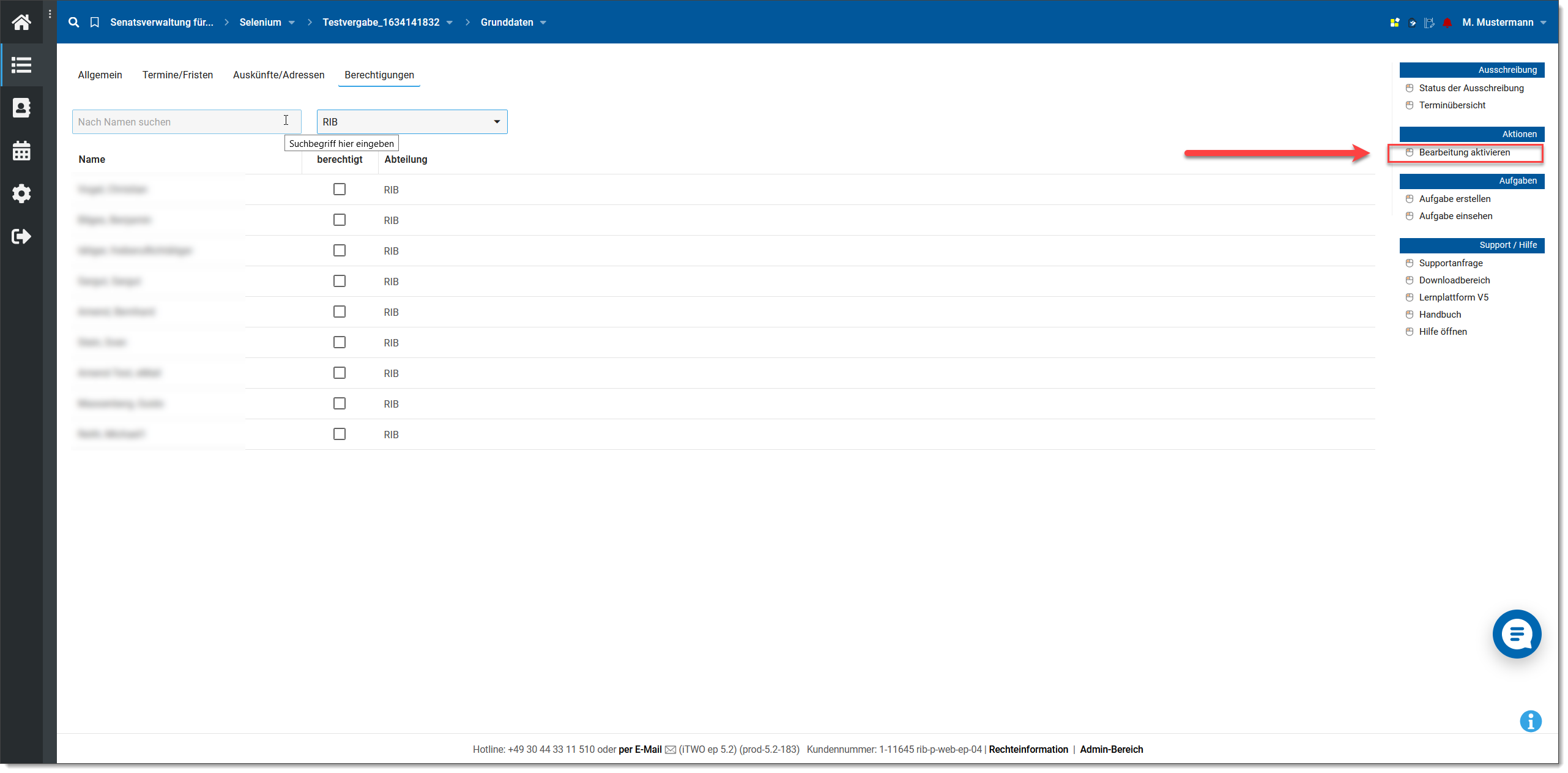Open Terminübersicht link
Screen dimensions: 1568x773
[1452, 105]
